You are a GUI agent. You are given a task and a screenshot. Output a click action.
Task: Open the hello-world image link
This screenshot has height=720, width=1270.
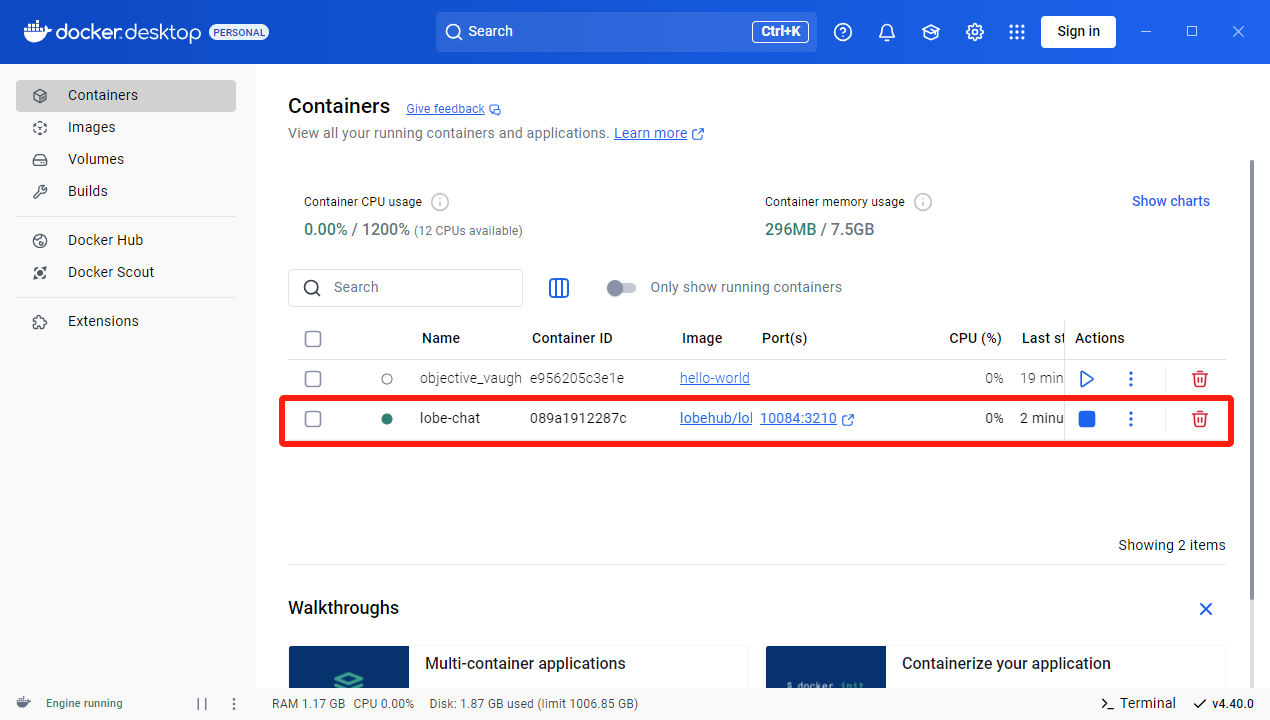pyautogui.click(x=715, y=379)
